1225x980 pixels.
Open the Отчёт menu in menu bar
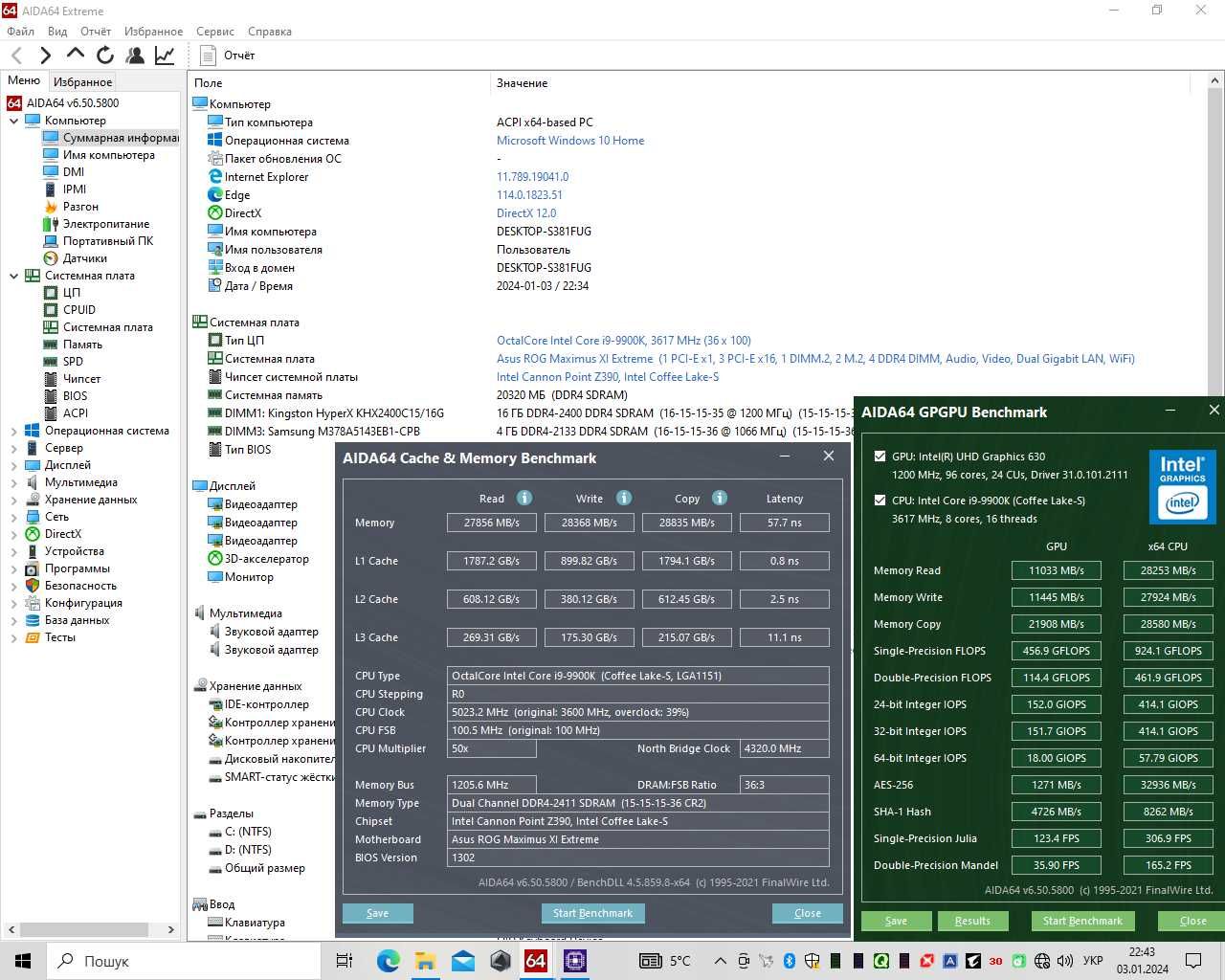tap(96, 32)
